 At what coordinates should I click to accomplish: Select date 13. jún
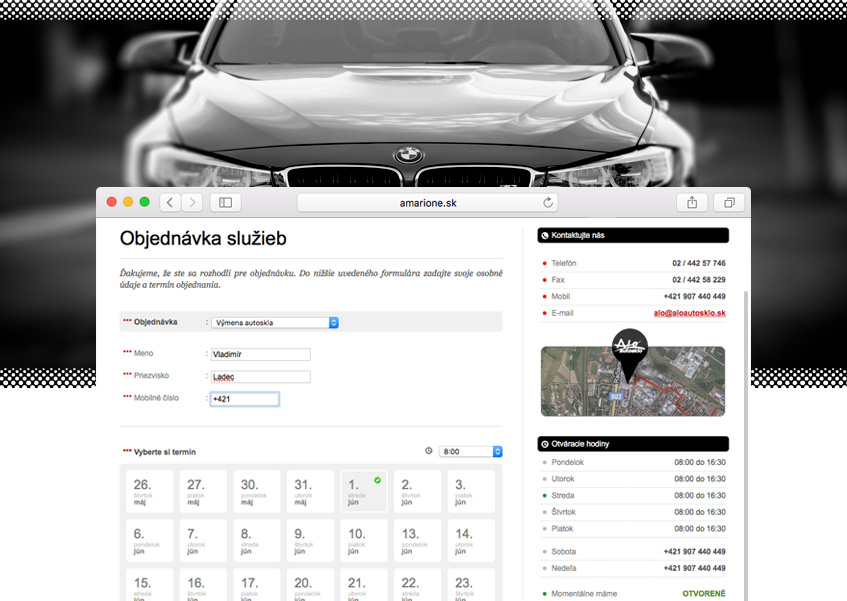click(x=418, y=541)
